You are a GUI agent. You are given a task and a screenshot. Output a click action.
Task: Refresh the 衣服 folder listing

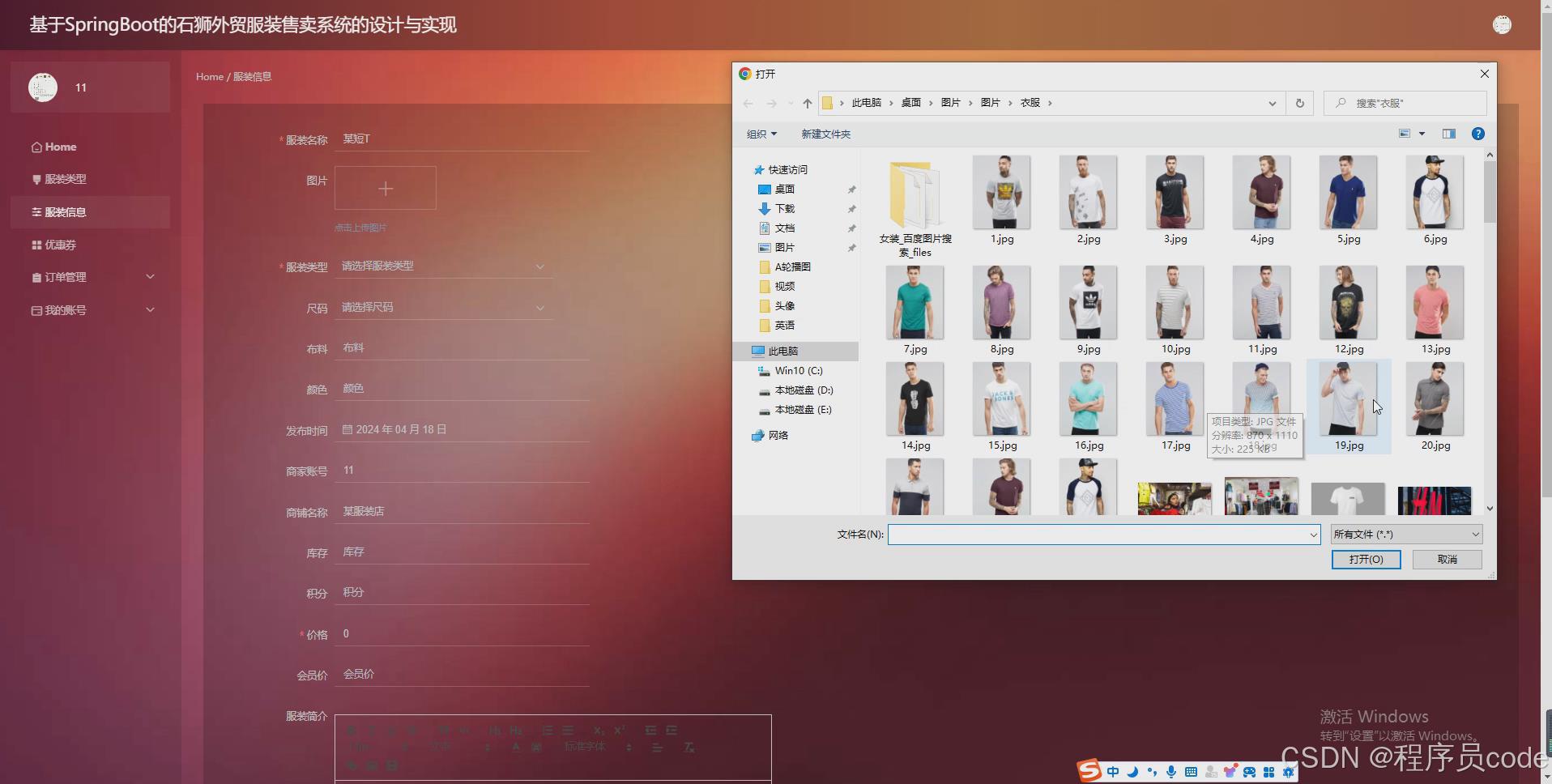tap(1300, 103)
